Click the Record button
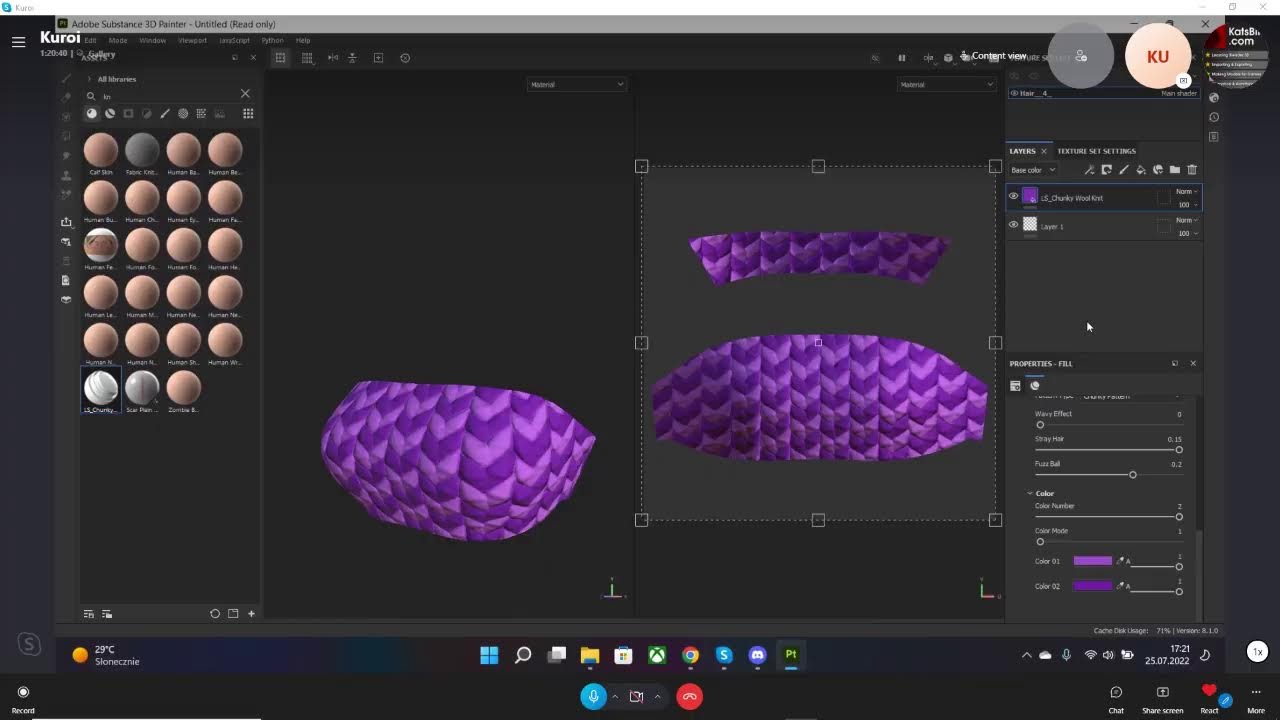The image size is (1280, 720). pos(23,699)
